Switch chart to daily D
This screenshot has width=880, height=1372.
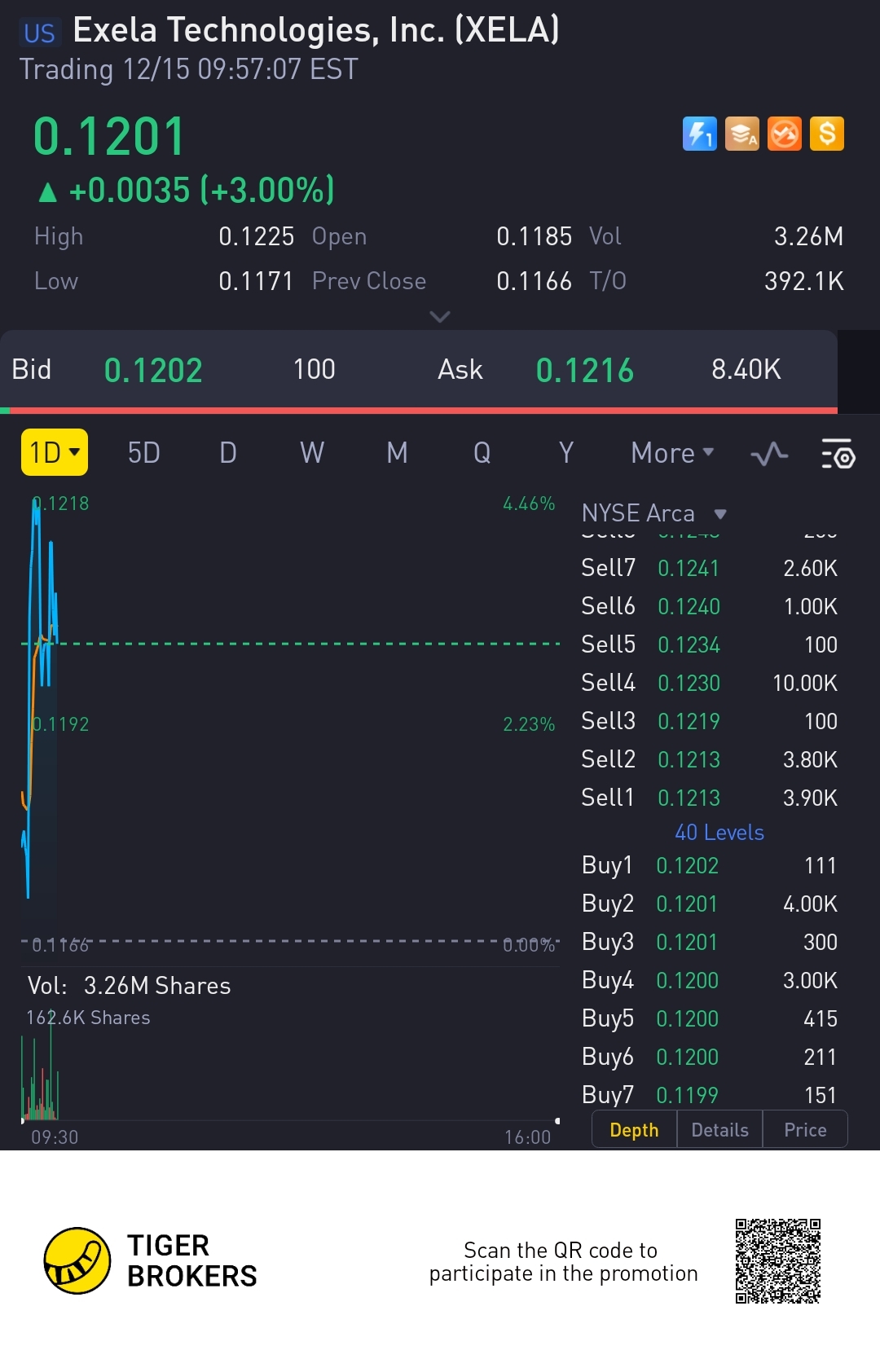pyautogui.click(x=228, y=453)
